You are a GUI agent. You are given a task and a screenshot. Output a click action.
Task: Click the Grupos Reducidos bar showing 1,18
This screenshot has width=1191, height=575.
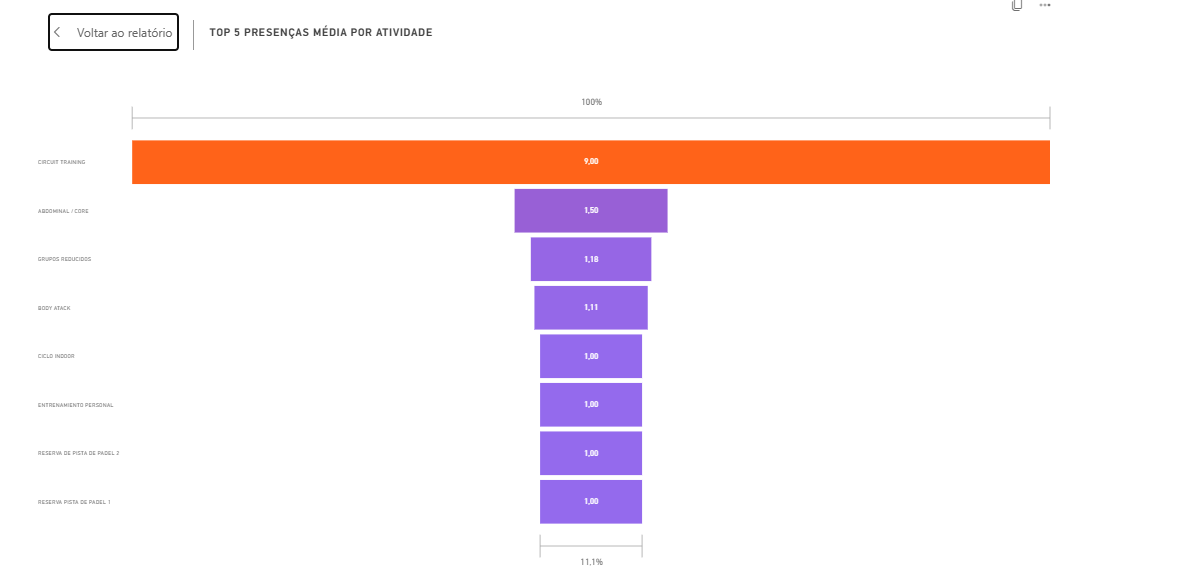[x=591, y=259]
